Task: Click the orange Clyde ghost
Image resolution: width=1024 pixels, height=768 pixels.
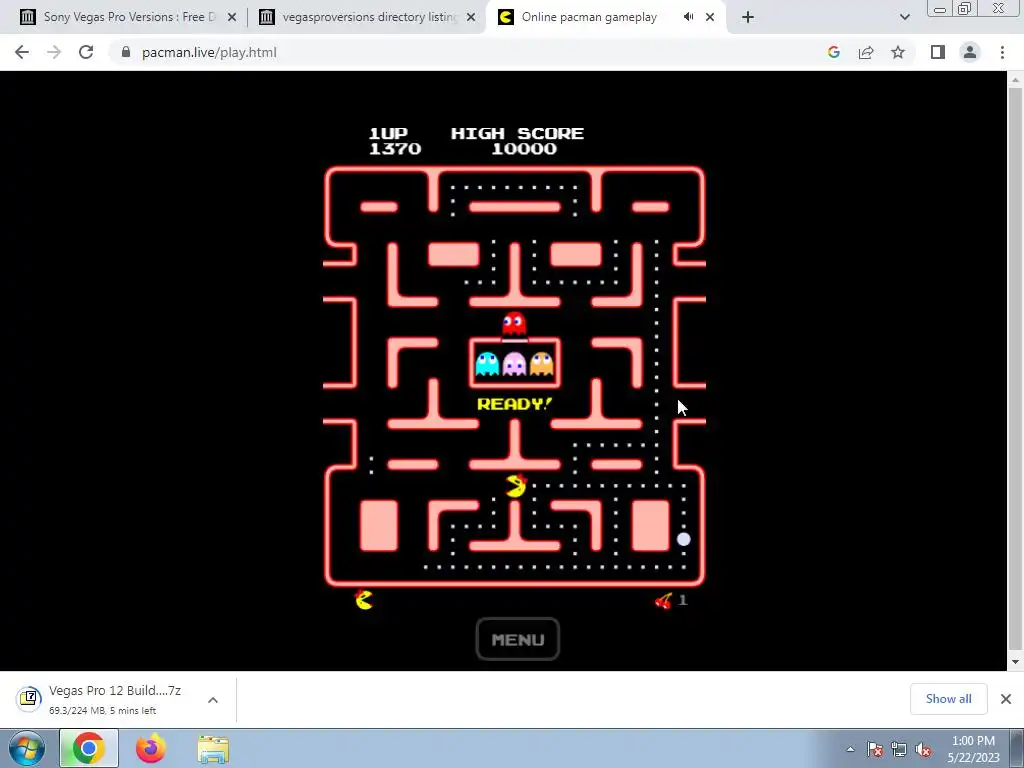Action: point(541,364)
